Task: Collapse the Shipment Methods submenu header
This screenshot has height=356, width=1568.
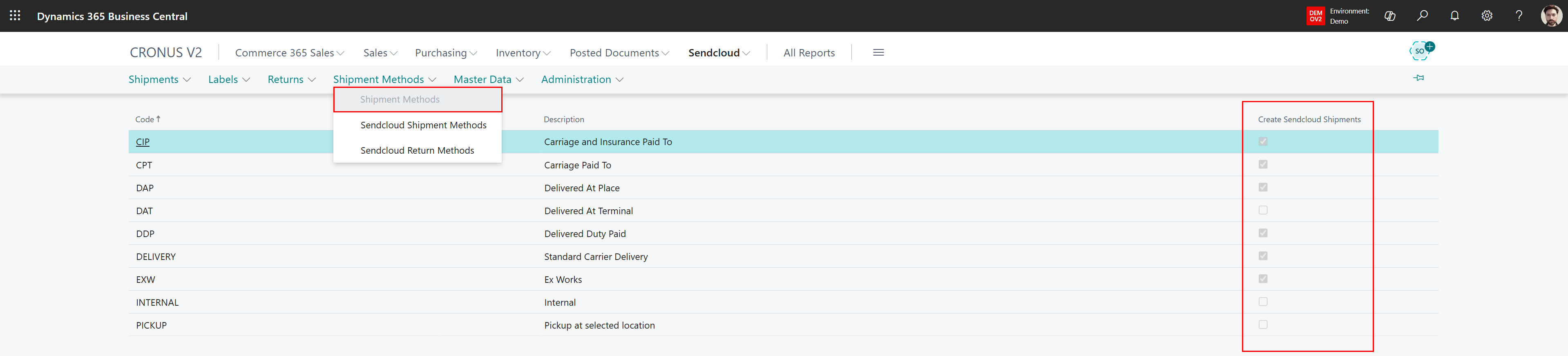Action: (385, 80)
